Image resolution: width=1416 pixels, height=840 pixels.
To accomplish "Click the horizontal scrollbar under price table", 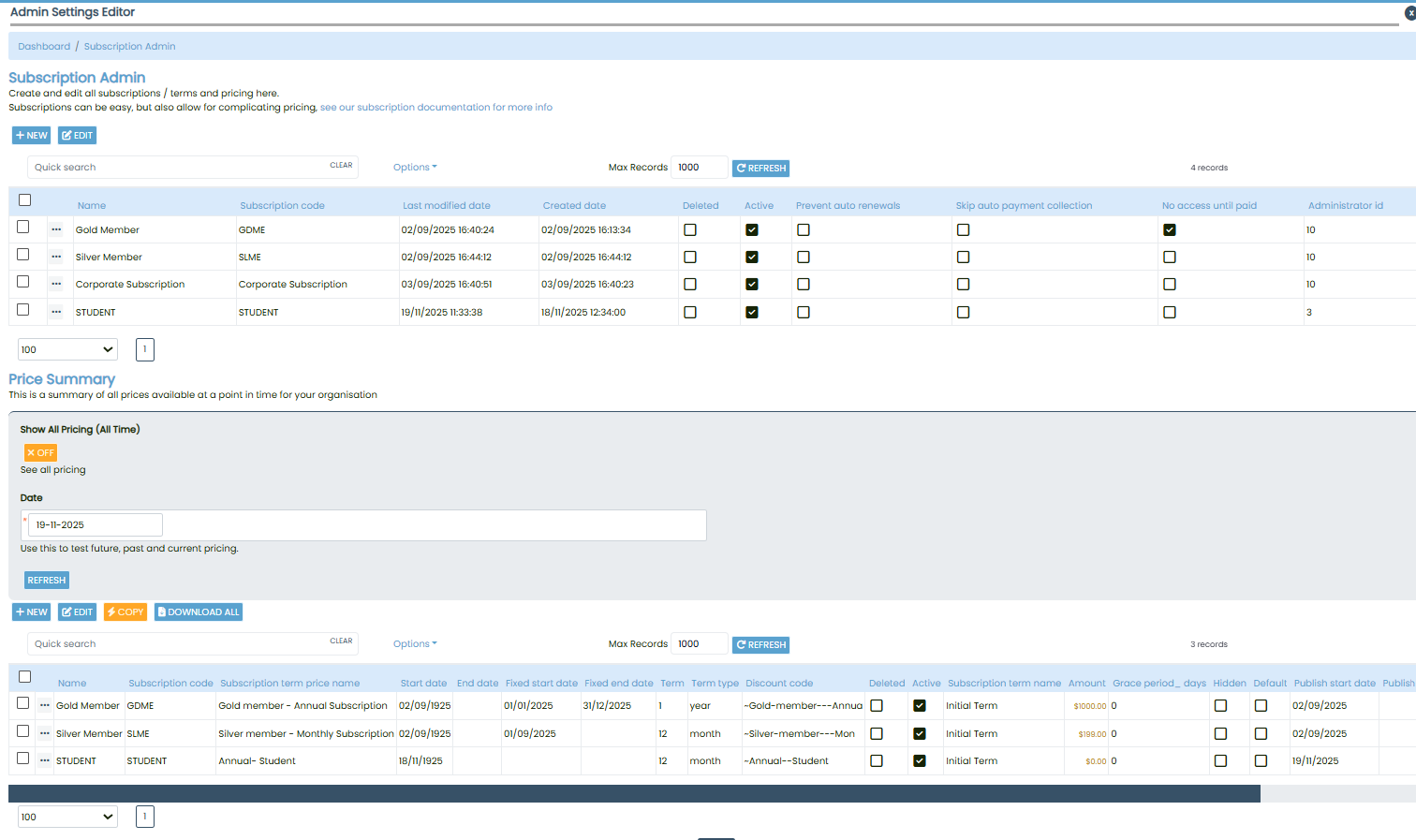I will pos(634,794).
